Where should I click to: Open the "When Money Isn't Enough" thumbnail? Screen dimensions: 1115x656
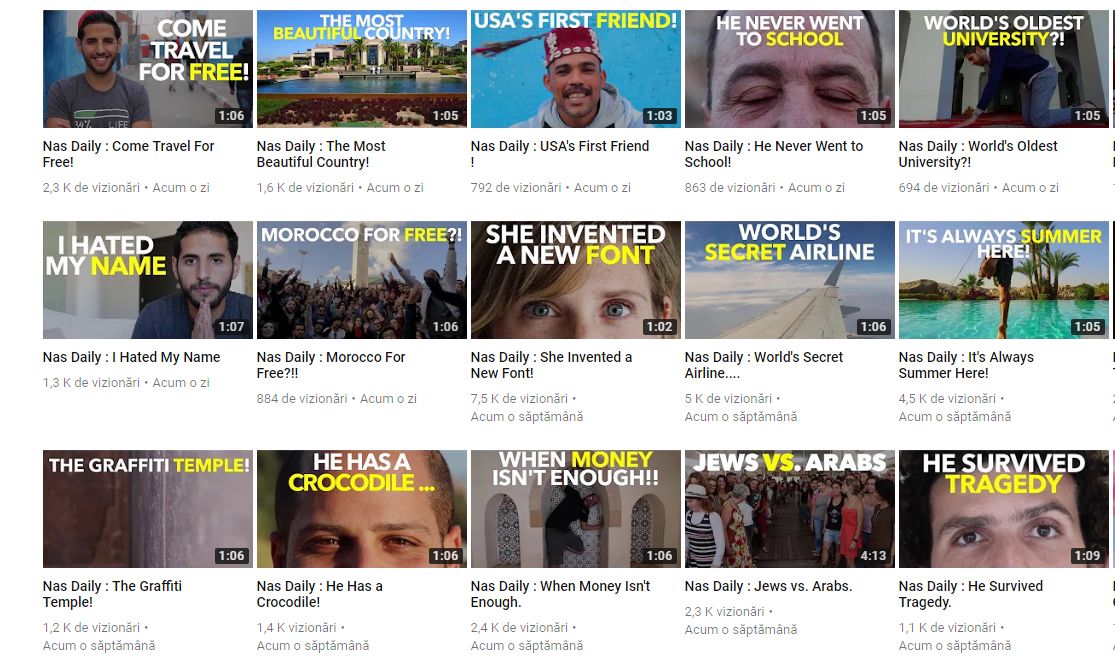(x=575, y=509)
